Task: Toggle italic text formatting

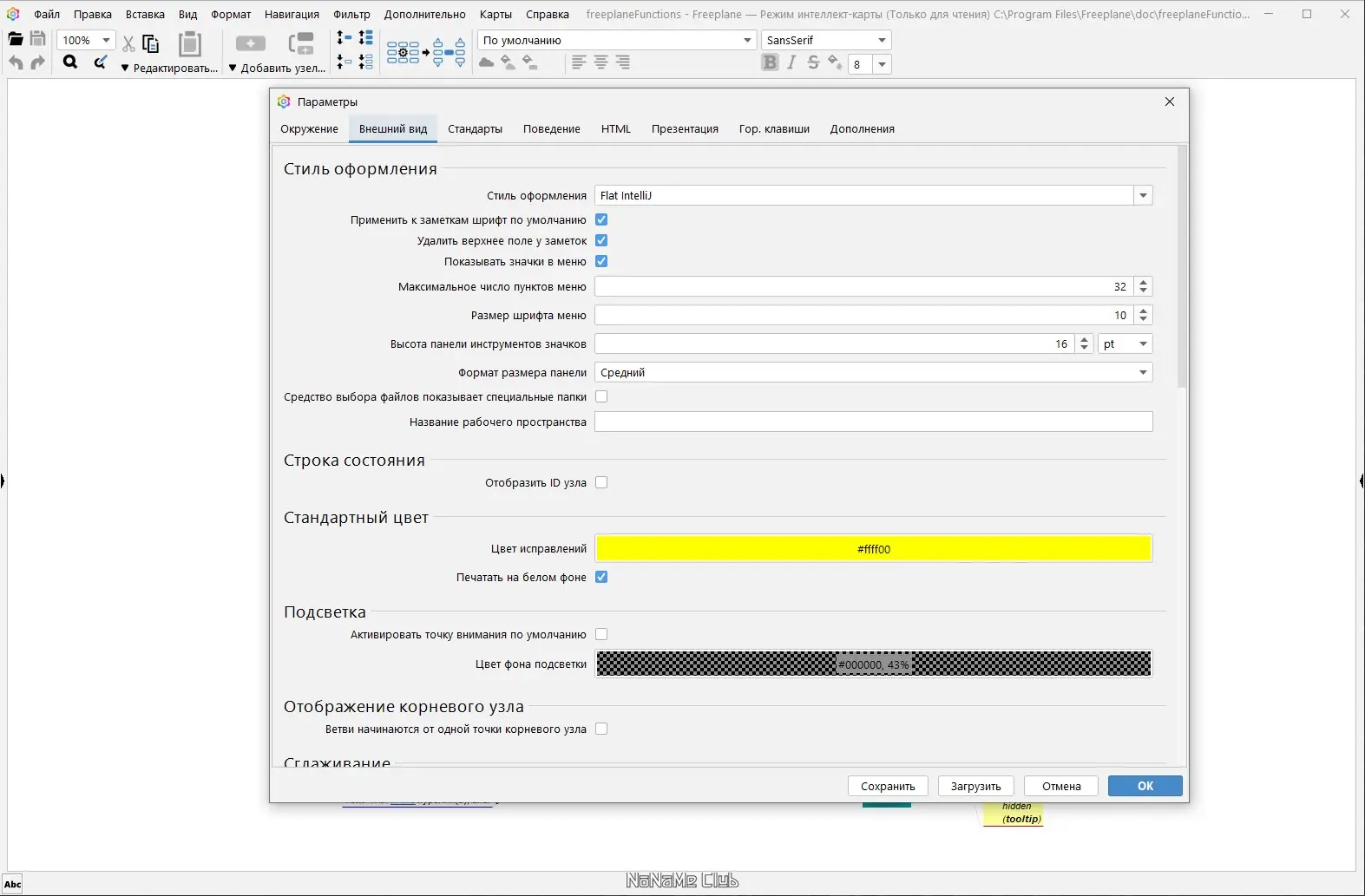Action: tap(791, 62)
